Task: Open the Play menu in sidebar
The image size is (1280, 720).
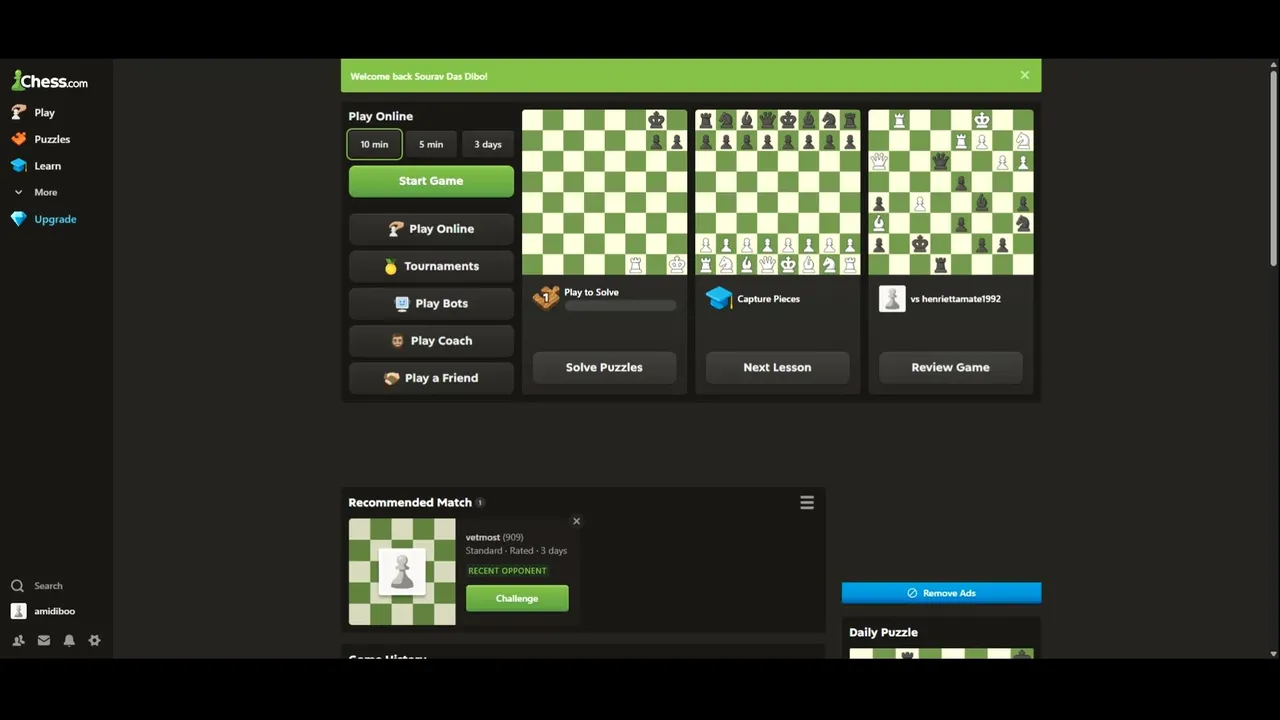Action: point(34,113)
